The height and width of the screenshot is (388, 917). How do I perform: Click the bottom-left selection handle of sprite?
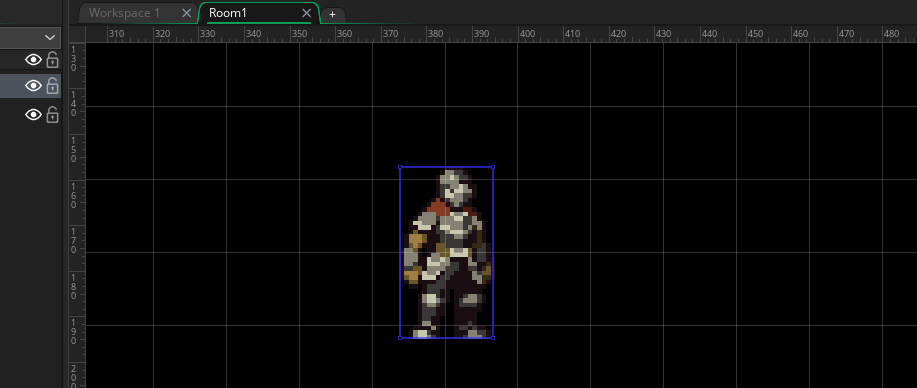click(400, 338)
